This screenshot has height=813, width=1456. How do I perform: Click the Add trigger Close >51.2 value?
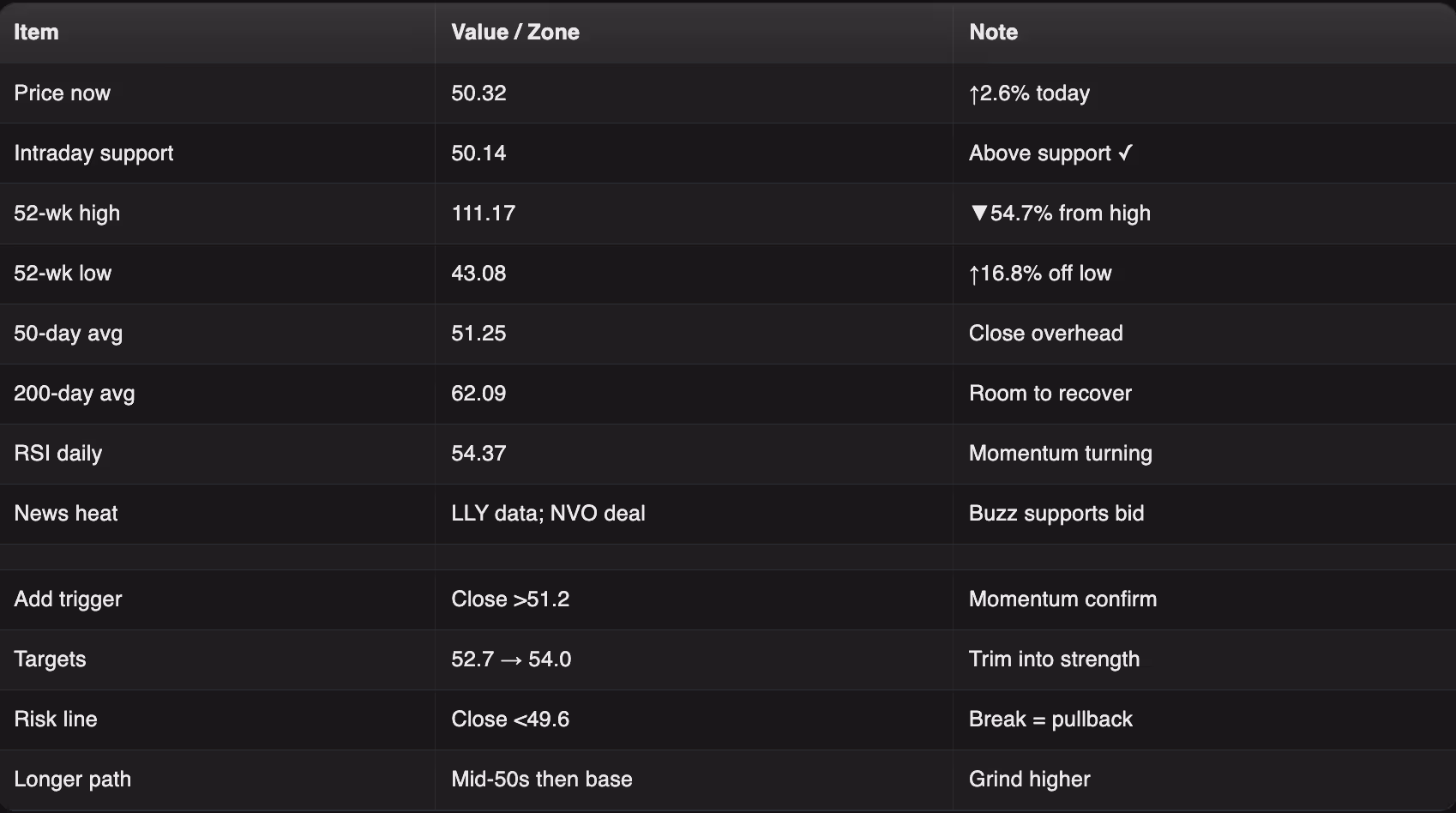pos(510,599)
